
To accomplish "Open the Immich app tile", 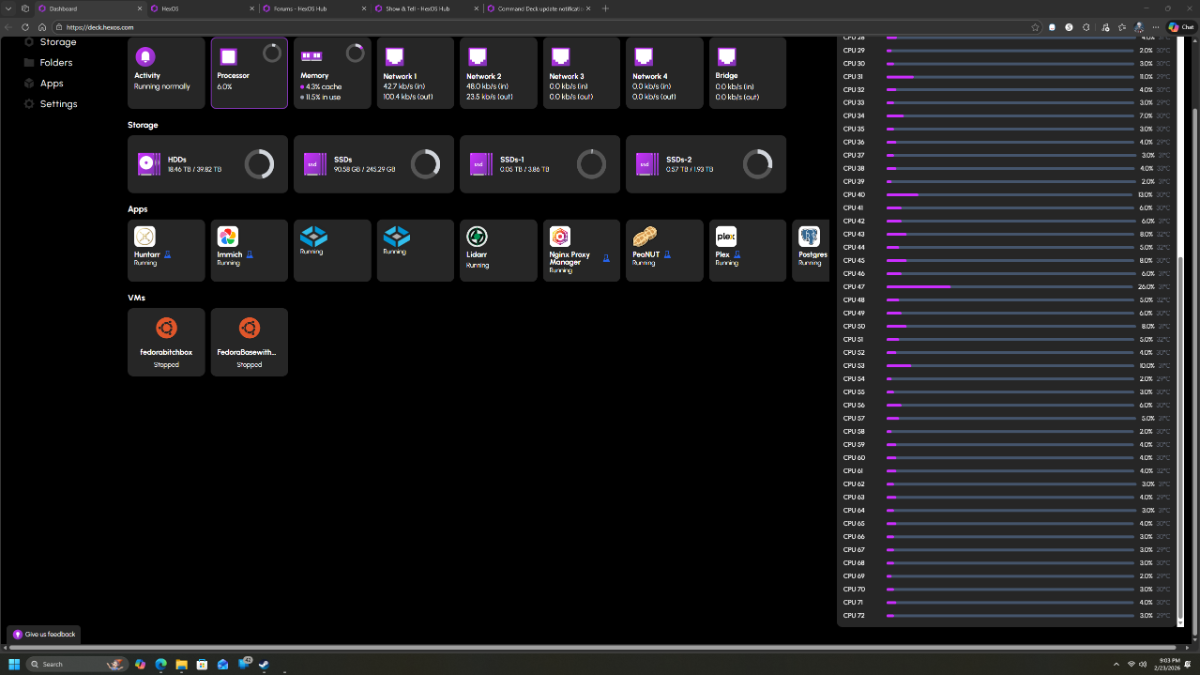I will (x=249, y=250).
